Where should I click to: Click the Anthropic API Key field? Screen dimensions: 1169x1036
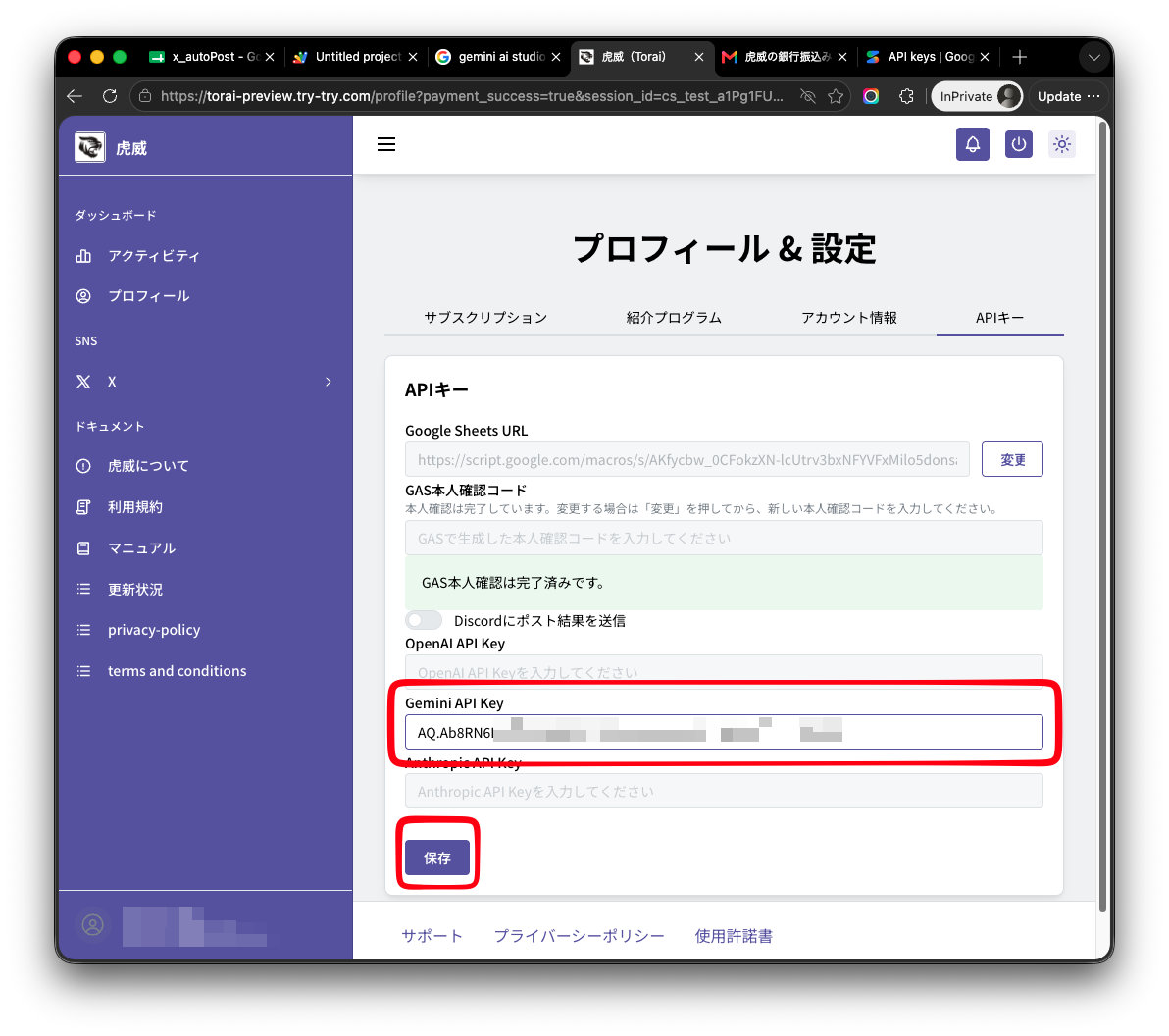click(724, 791)
